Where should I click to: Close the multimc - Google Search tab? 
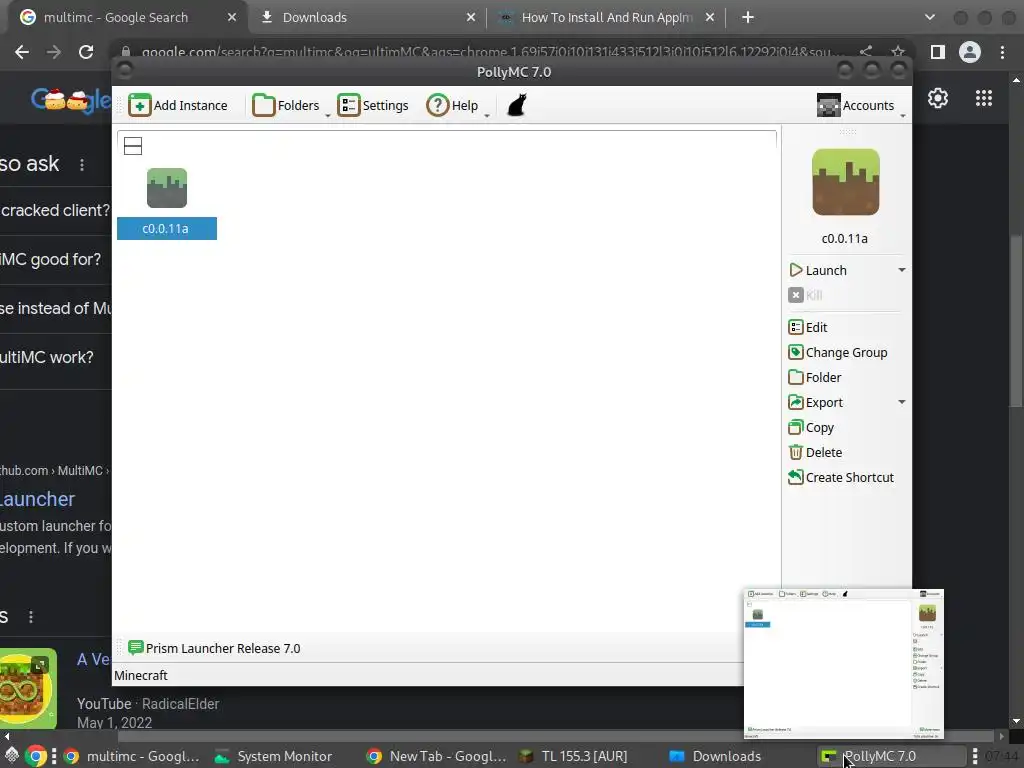(x=232, y=18)
